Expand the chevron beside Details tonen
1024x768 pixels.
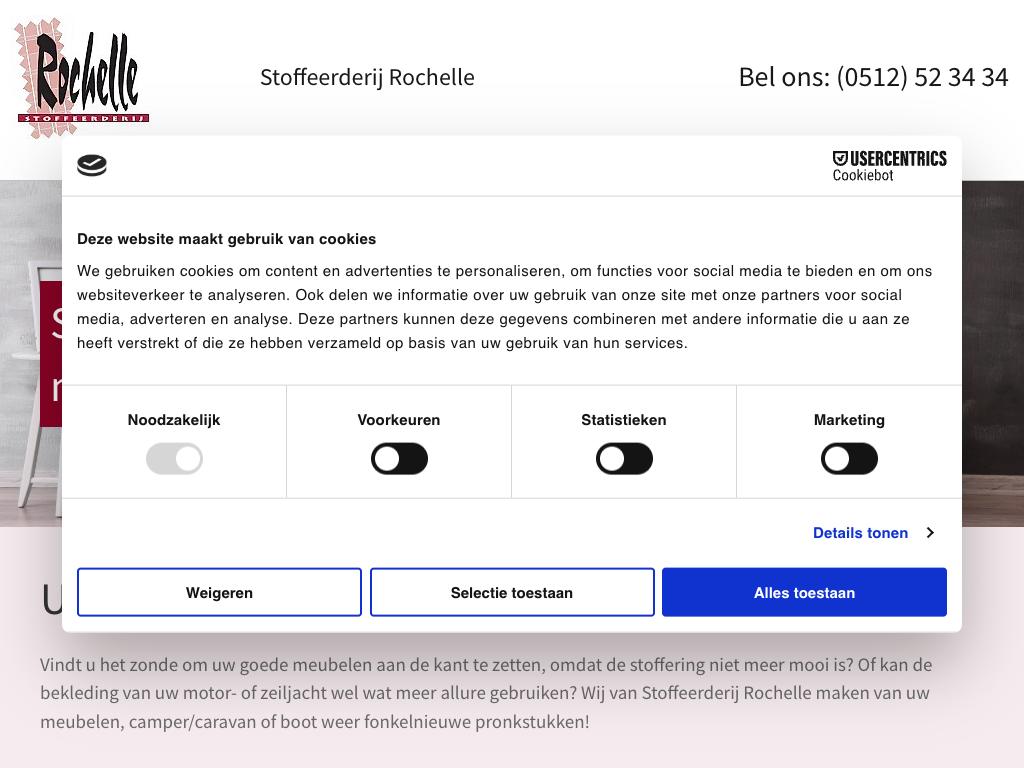930,533
